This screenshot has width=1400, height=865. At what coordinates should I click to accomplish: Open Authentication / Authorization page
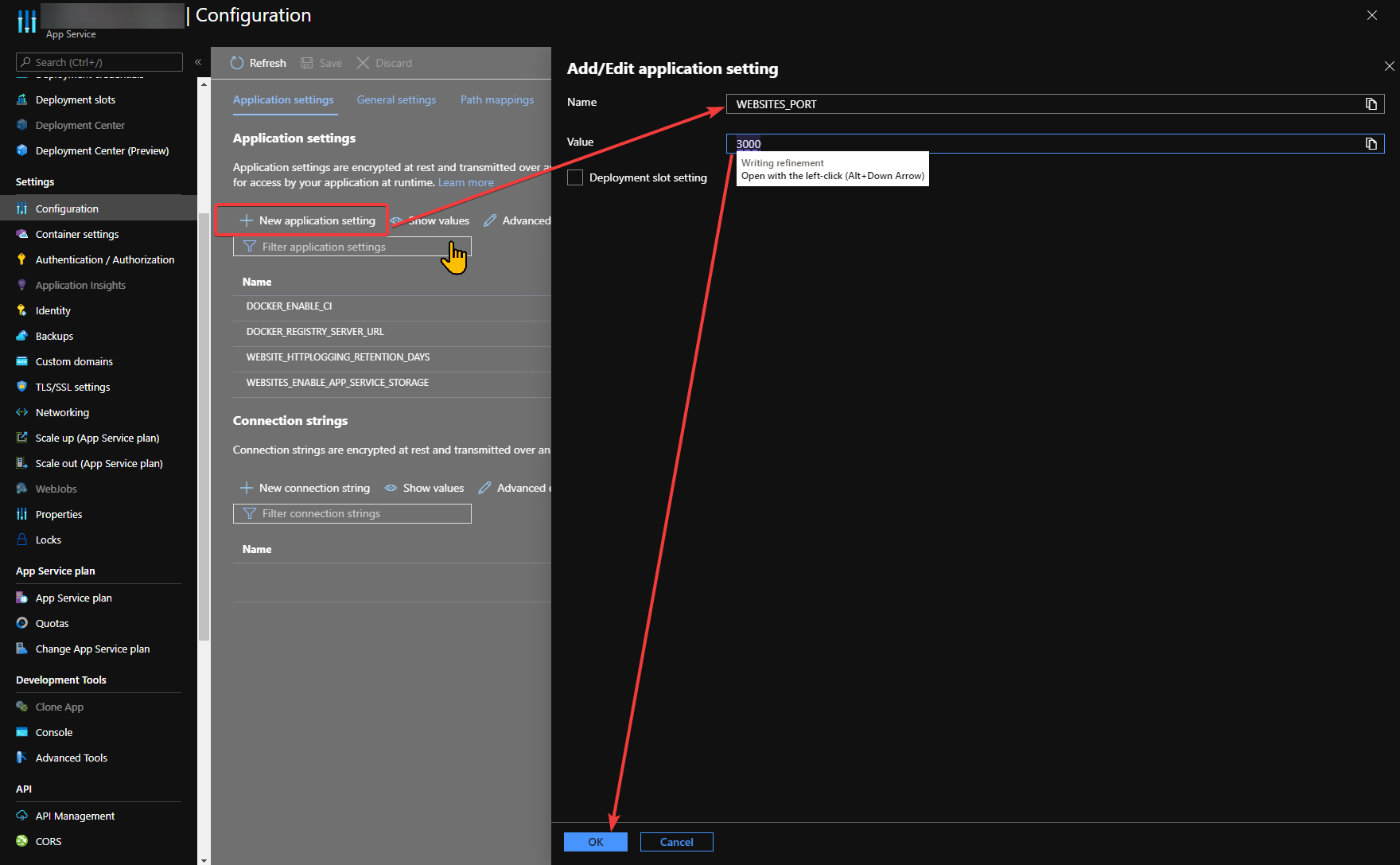105,259
